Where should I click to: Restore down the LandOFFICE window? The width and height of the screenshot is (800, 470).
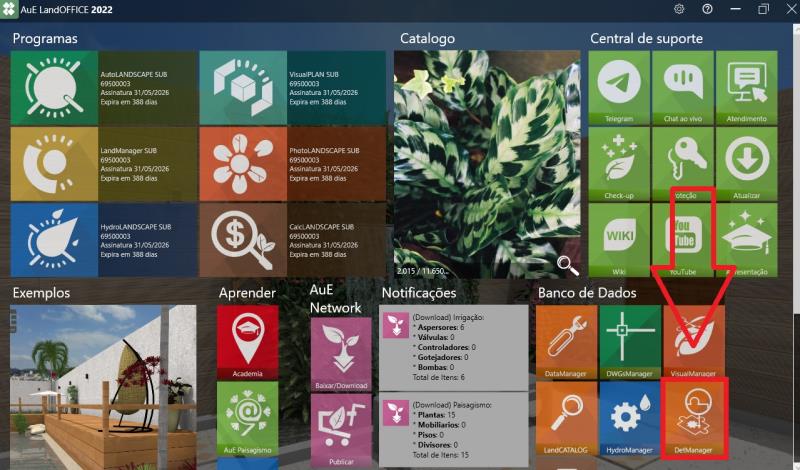coord(763,9)
